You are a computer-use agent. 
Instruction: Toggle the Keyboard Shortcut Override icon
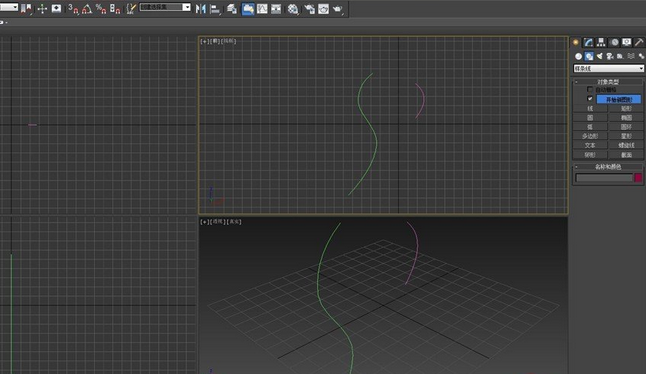point(56,9)
